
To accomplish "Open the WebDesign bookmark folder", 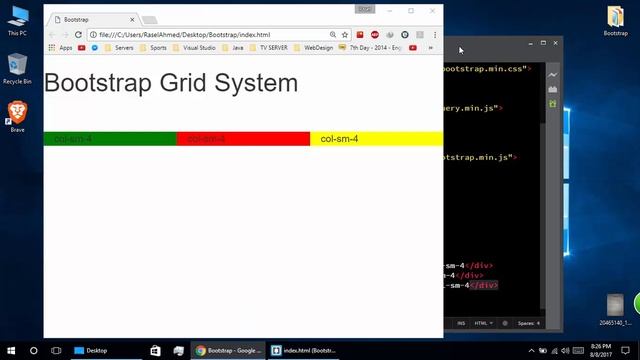I will pos(313,48).
